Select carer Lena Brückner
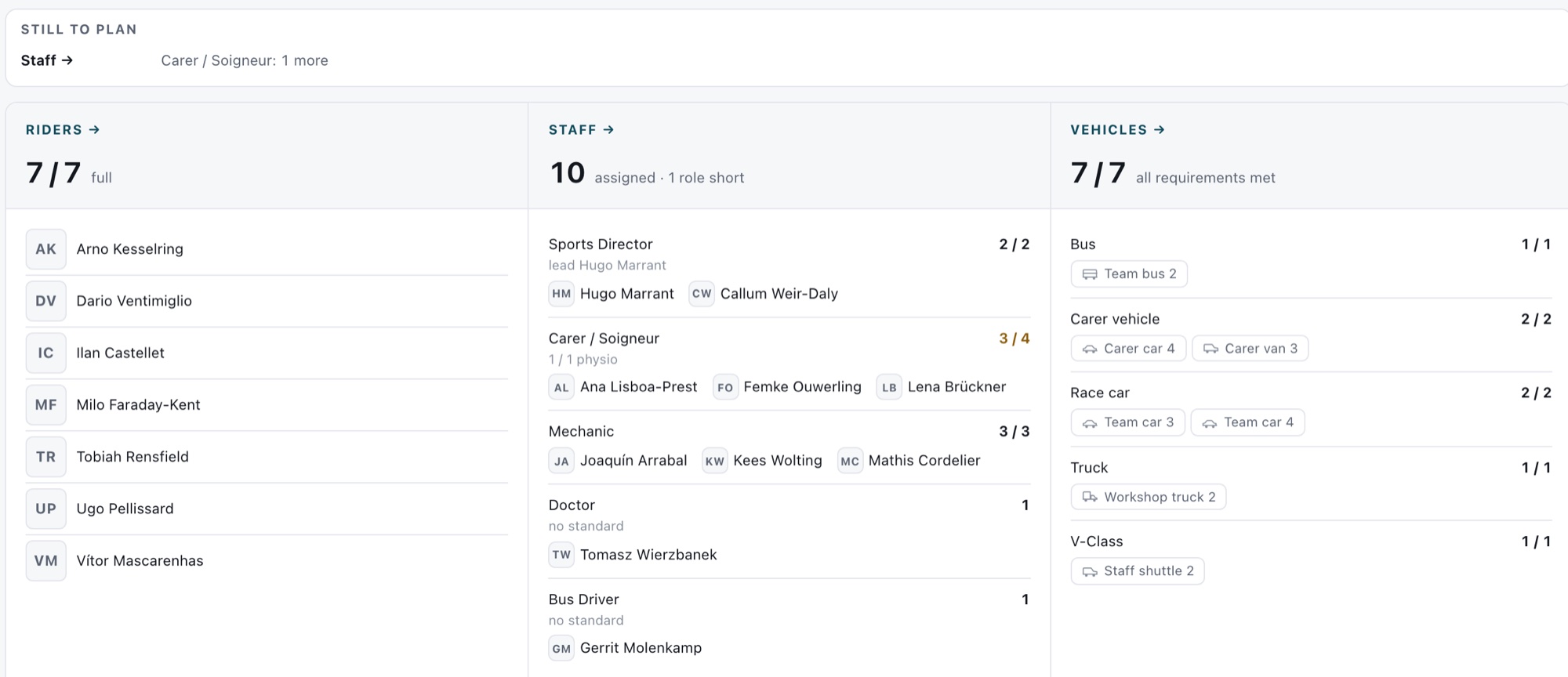 coord(942,387)
